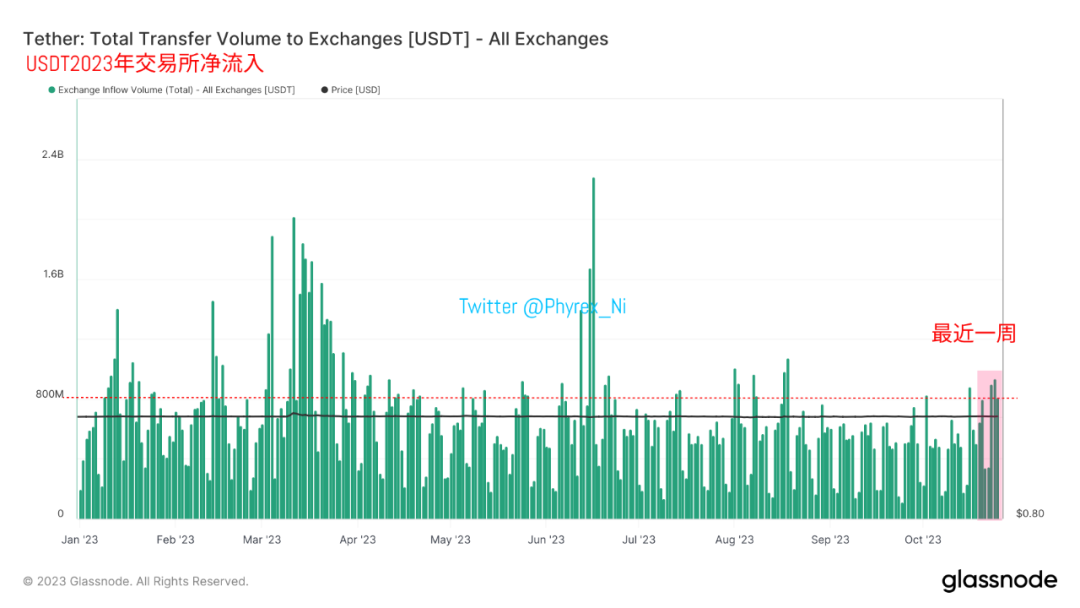Screen dimensions: 1080x608
Task: Click the red Chinese subtitle USDT2023年交易所净流入
Action: coord(144,64)
